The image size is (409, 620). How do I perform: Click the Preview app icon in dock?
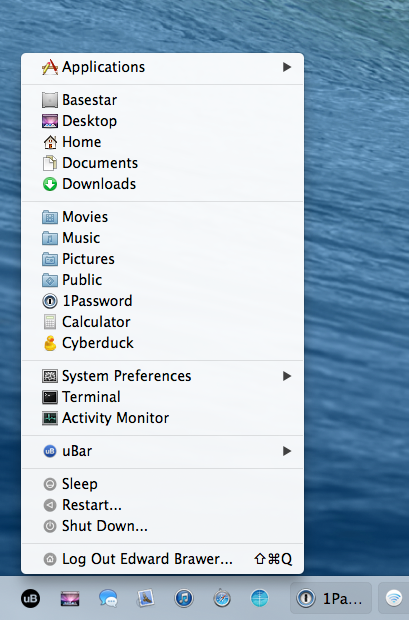tap(146, 598)
